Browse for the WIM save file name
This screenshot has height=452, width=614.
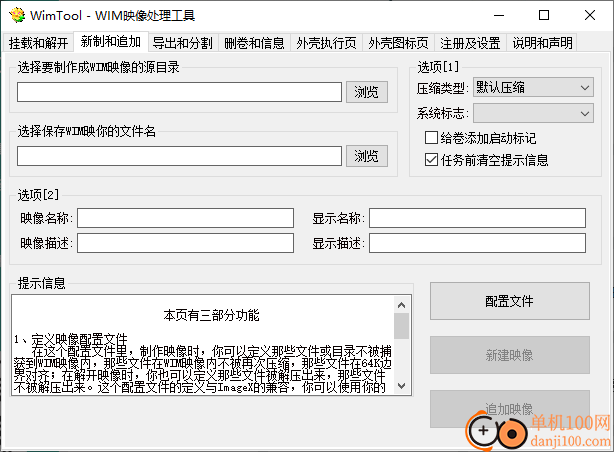coord(367,156)
